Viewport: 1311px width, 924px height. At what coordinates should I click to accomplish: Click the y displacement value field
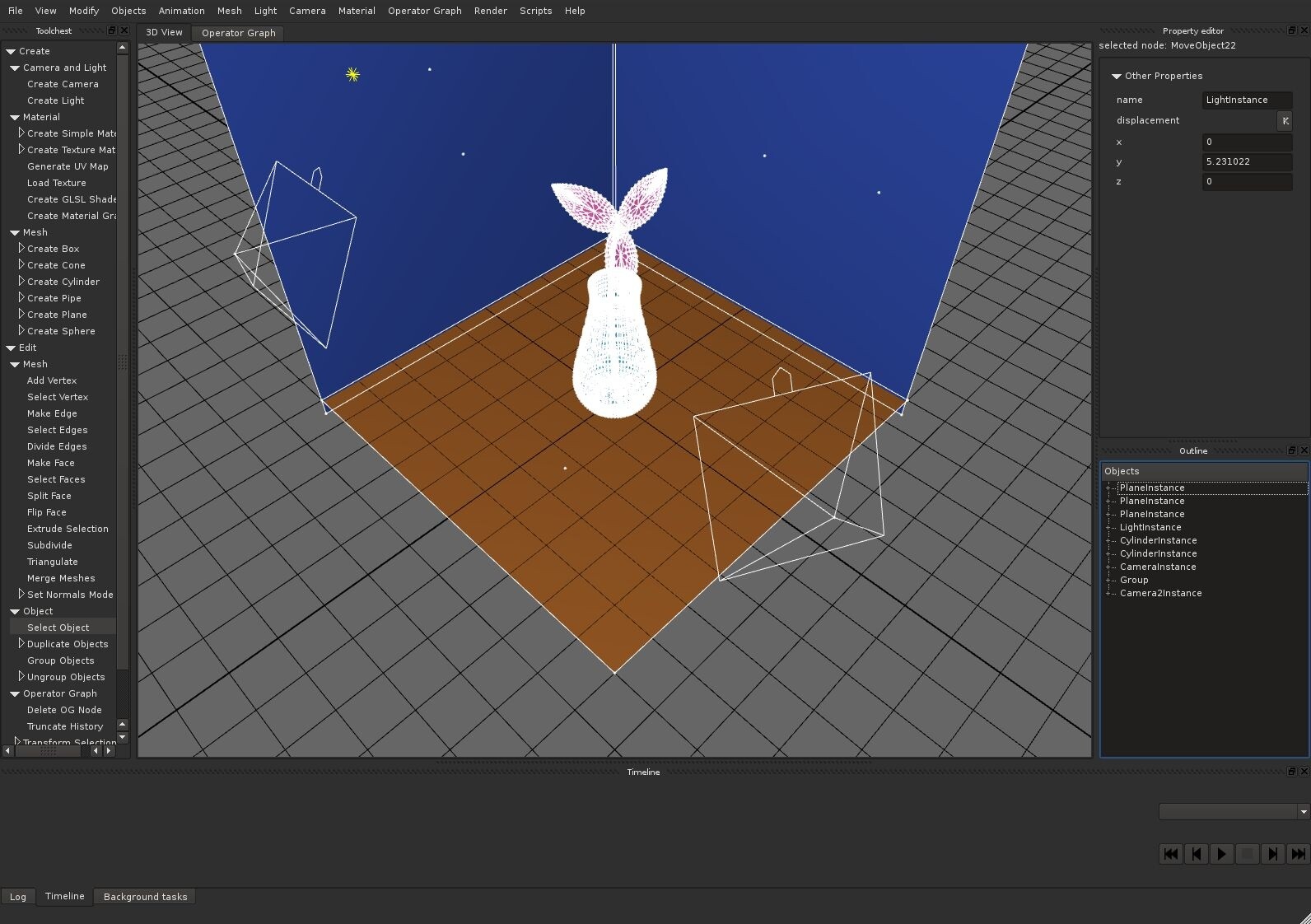[1246, 162]
